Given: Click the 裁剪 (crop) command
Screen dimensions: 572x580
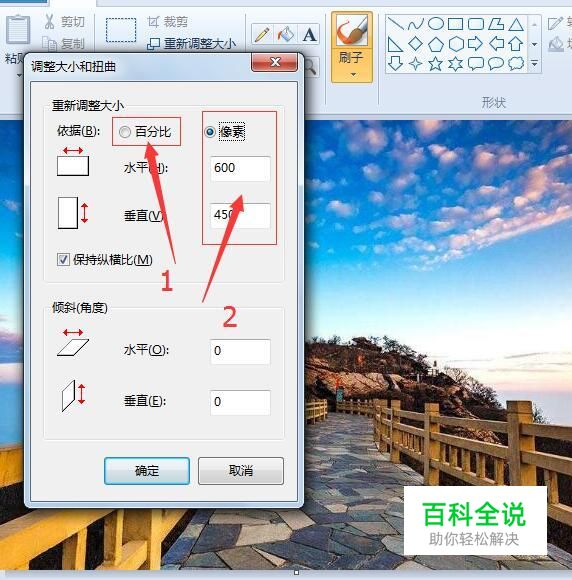Looking at the screenshot, I should point(168,22).
